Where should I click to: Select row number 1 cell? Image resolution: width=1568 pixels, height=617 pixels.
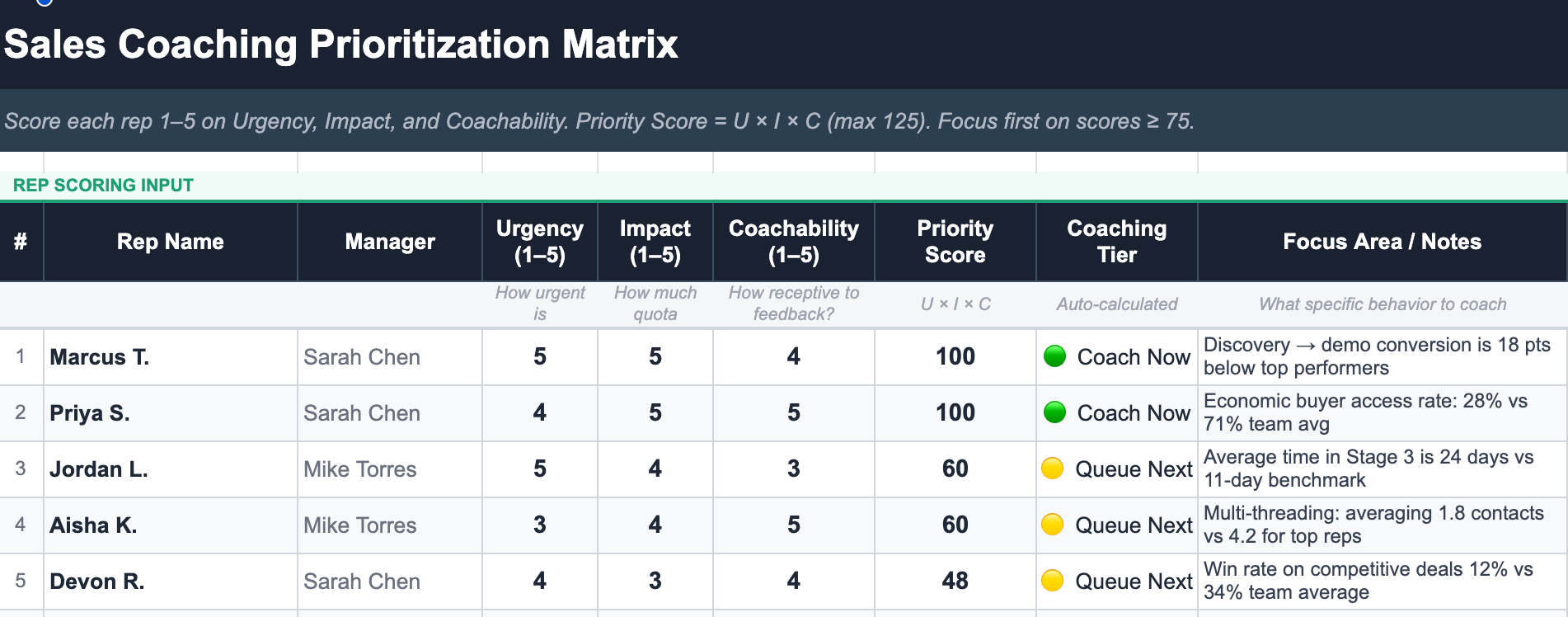21,357
